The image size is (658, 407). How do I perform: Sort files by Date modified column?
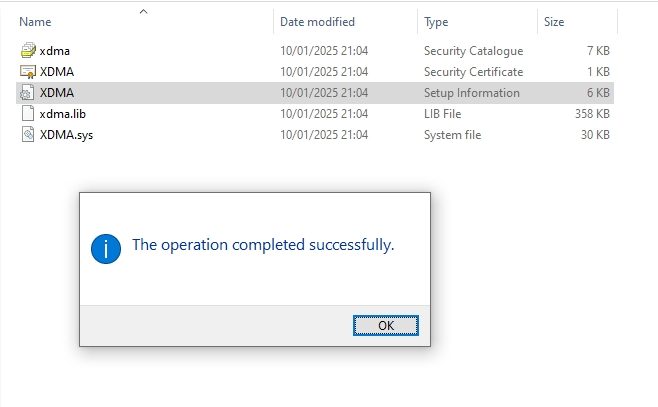(317, 22)
